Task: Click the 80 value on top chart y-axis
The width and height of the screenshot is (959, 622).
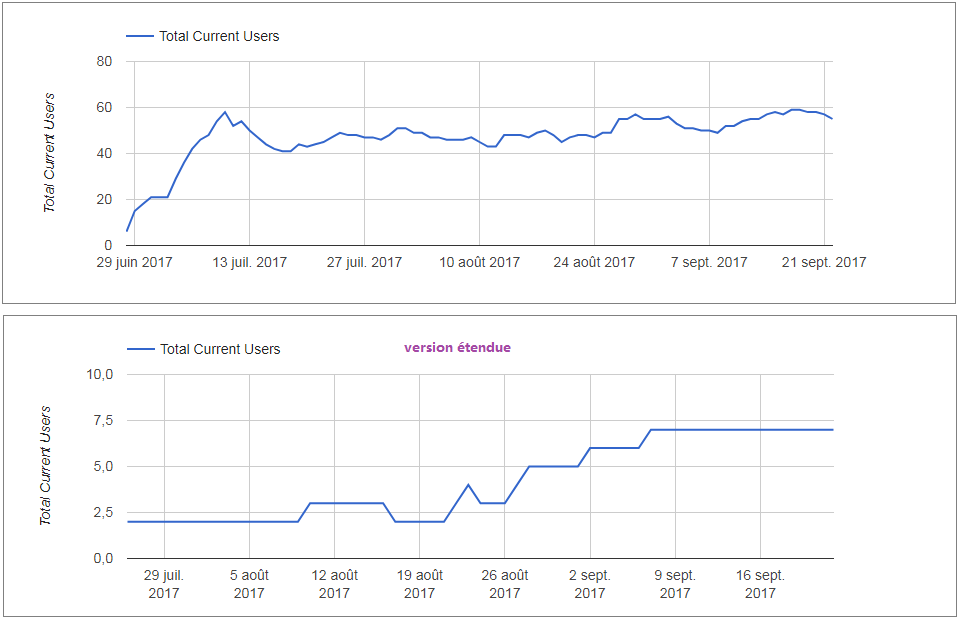Action: point(103,62)
